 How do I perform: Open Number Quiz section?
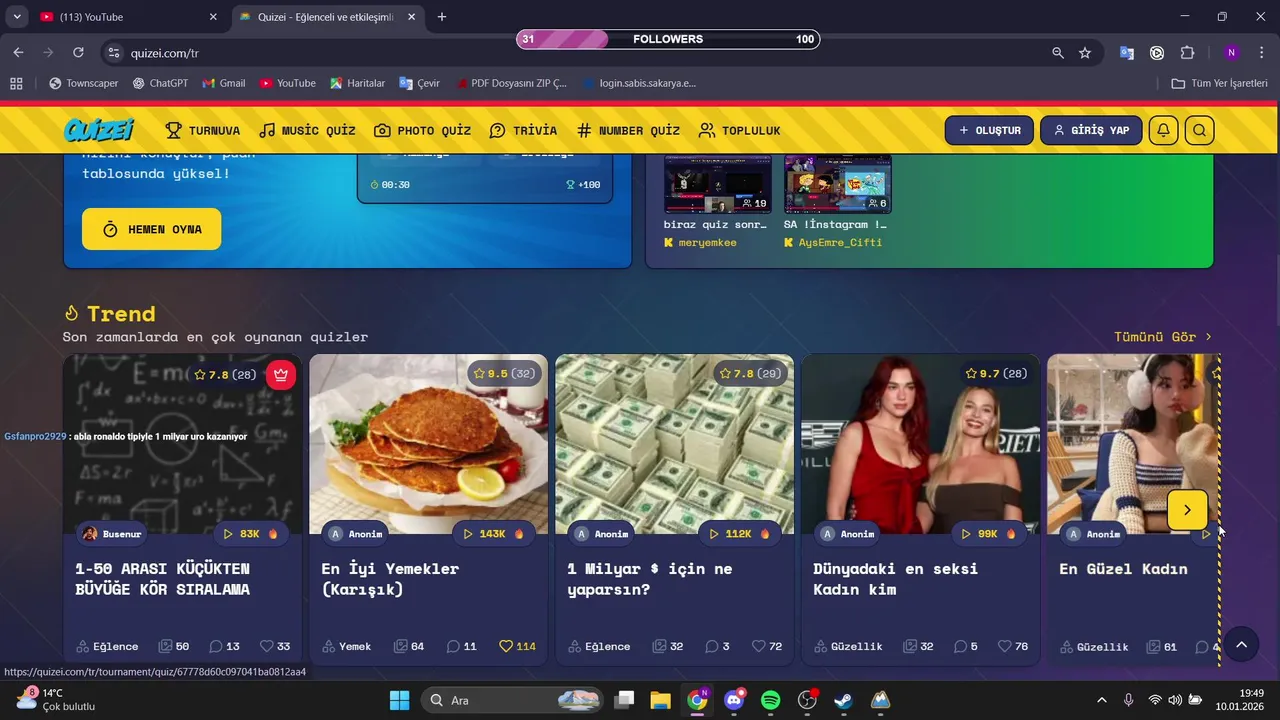click(x=628, y=131)
